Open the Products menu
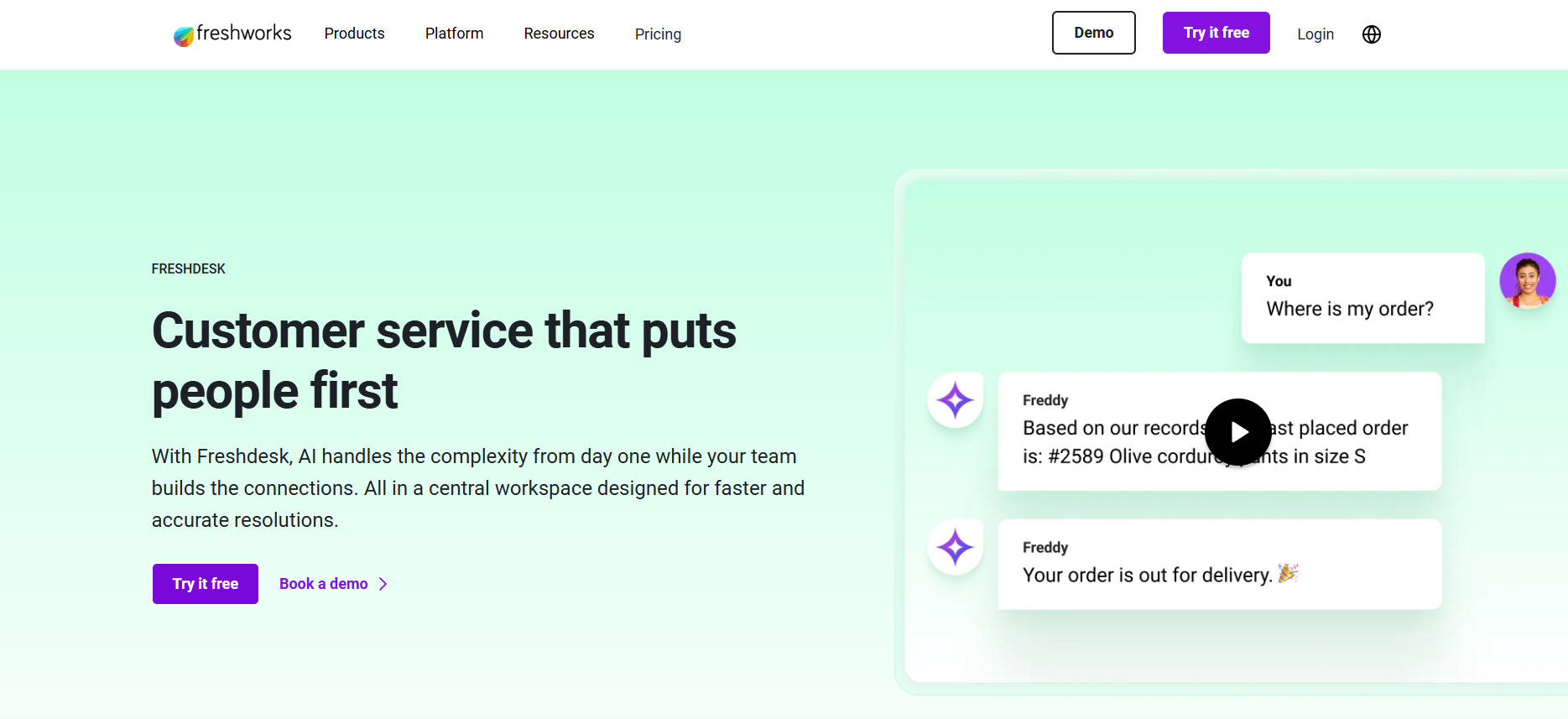Image resolution: width=1568 pixels, height=719 pixels. (354, 34)
